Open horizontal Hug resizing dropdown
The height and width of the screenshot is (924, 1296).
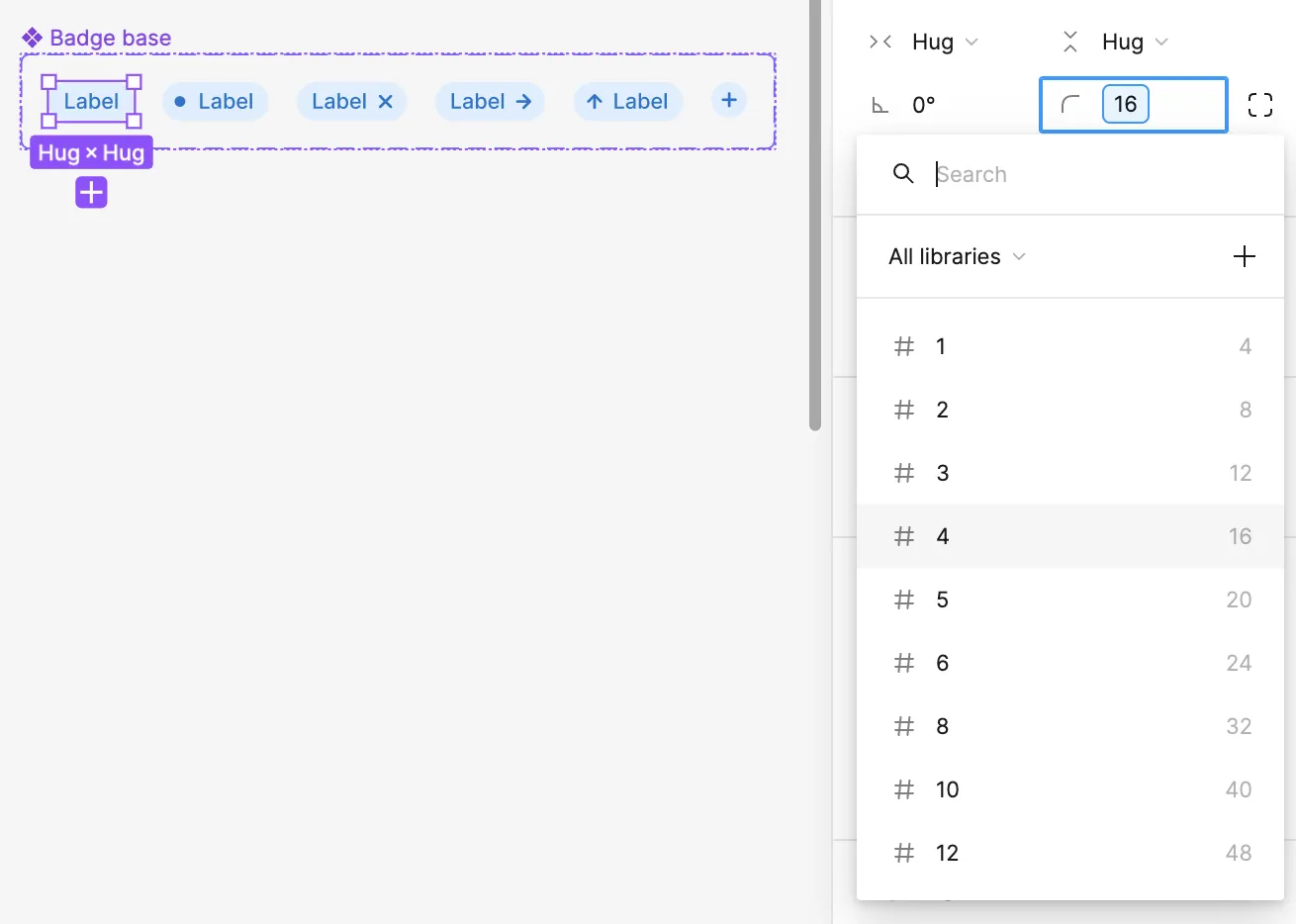(945, 42)
